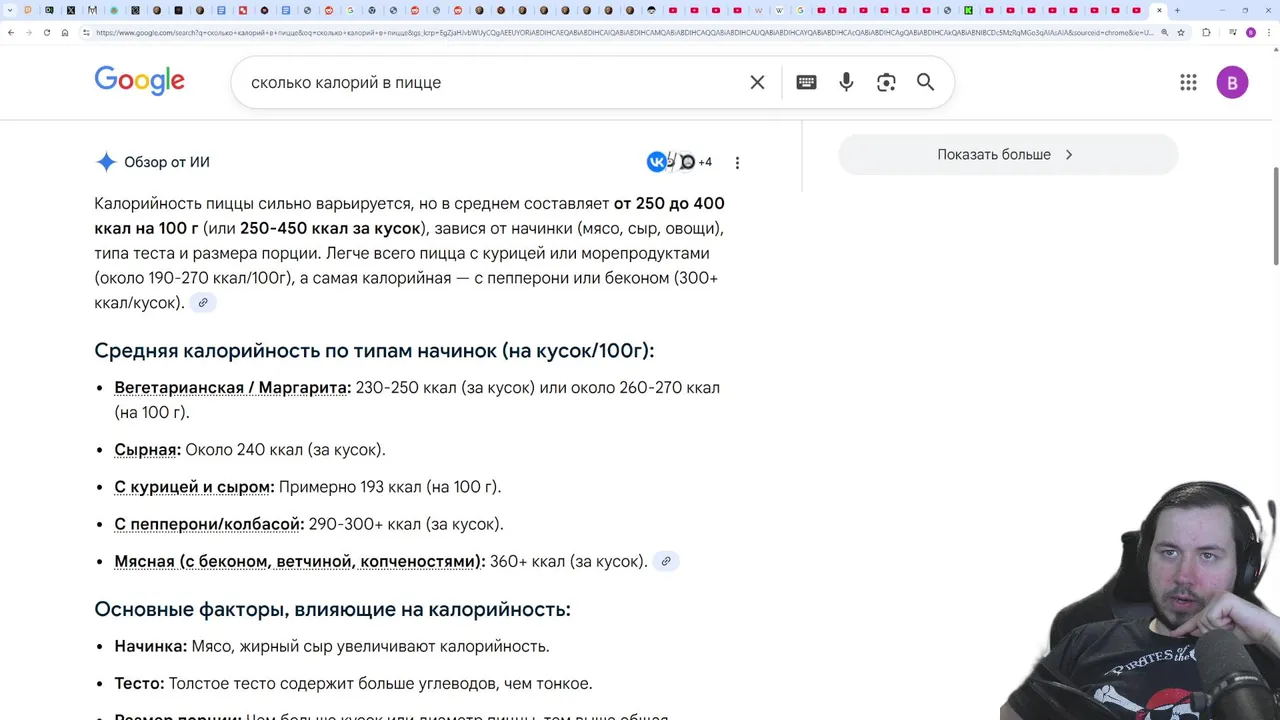Viewport: 1280px width, 720px height.
Task: Open the Google apps grid
Action: (x=1188, y=83)
